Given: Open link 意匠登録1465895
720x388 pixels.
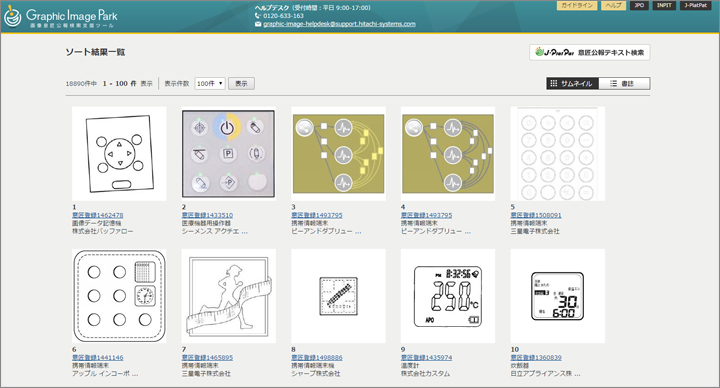Looking at the screenshot, I should click(x=207, y=357).
